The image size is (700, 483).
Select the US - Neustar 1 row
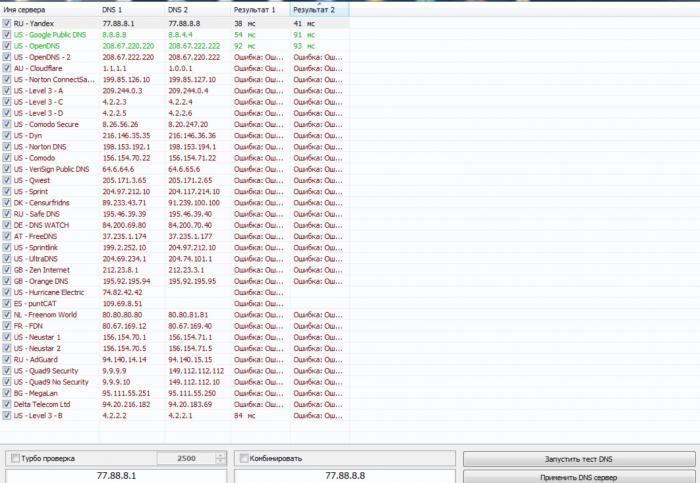pos(175,337)
